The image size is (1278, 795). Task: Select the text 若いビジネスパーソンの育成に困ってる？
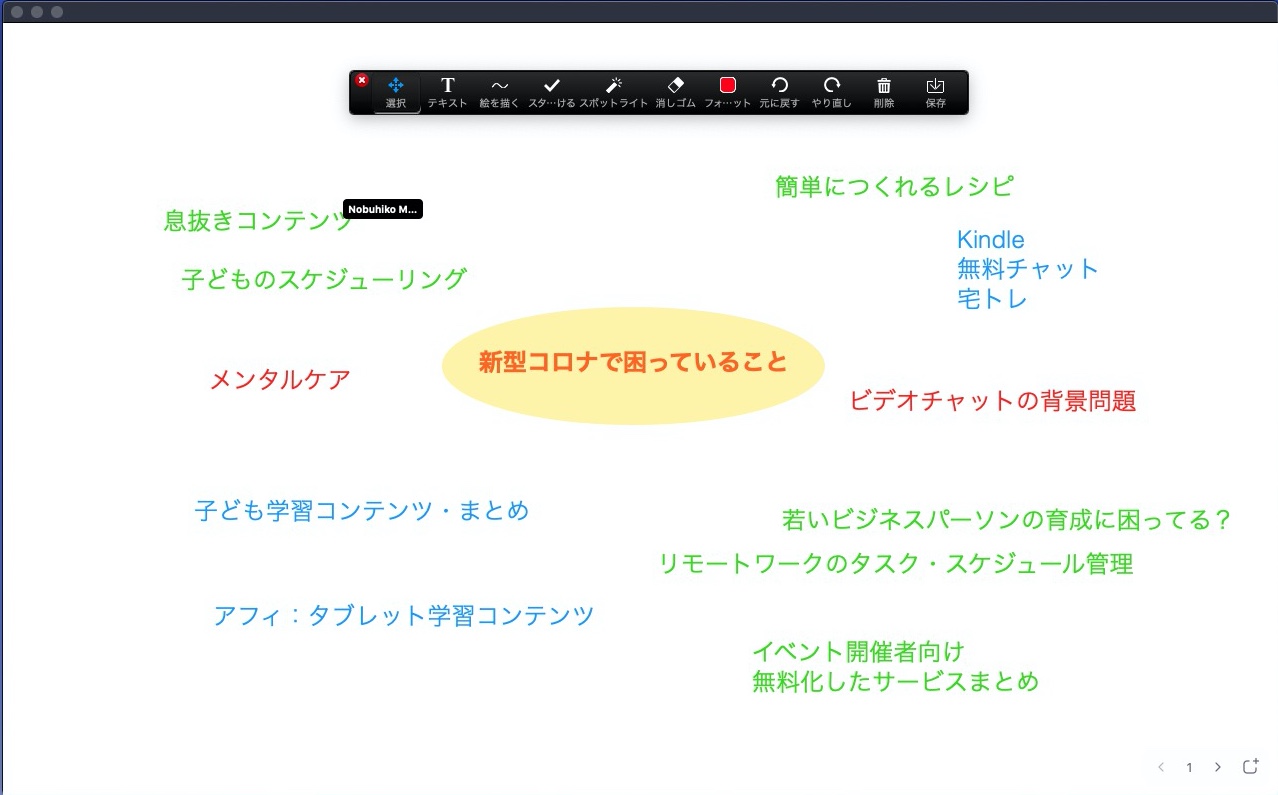click(x=1006, y=520)
